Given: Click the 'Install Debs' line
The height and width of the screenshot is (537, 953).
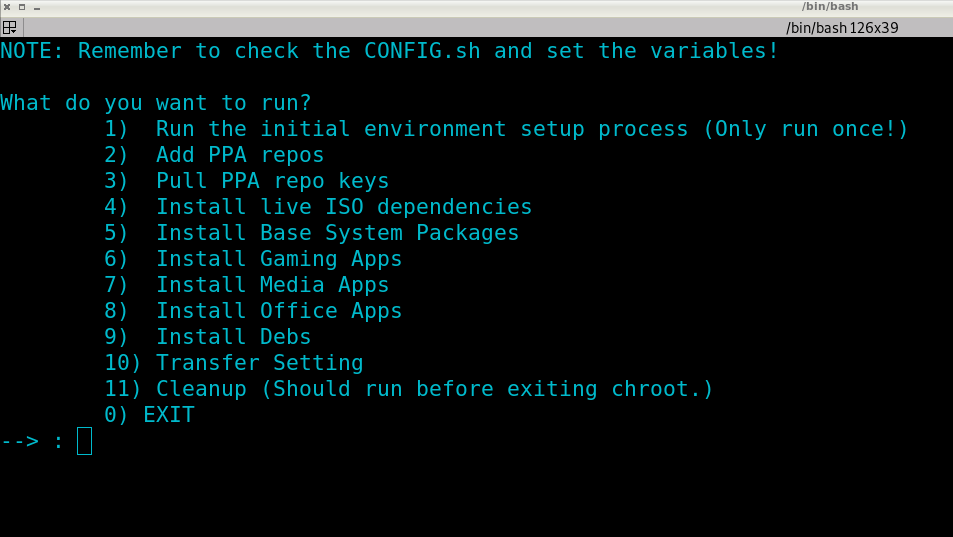Looking at the screenshot, I should pyautogui.click(x=207, y=337).
